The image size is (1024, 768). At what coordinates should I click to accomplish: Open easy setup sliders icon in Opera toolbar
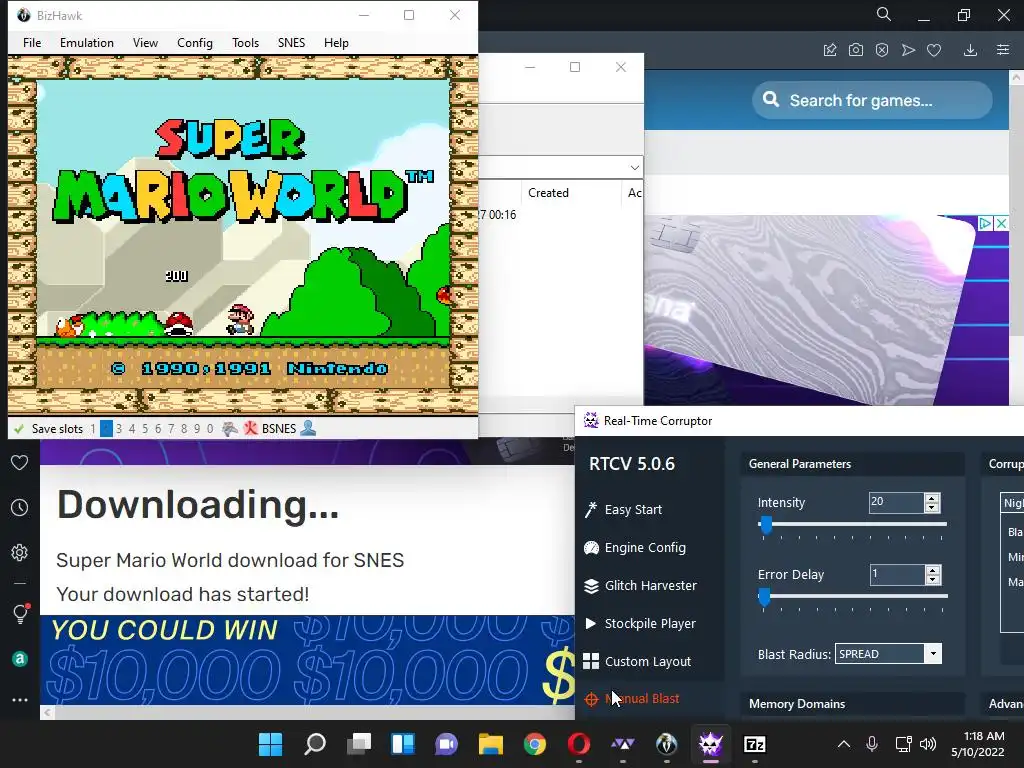click(1003, 50)
